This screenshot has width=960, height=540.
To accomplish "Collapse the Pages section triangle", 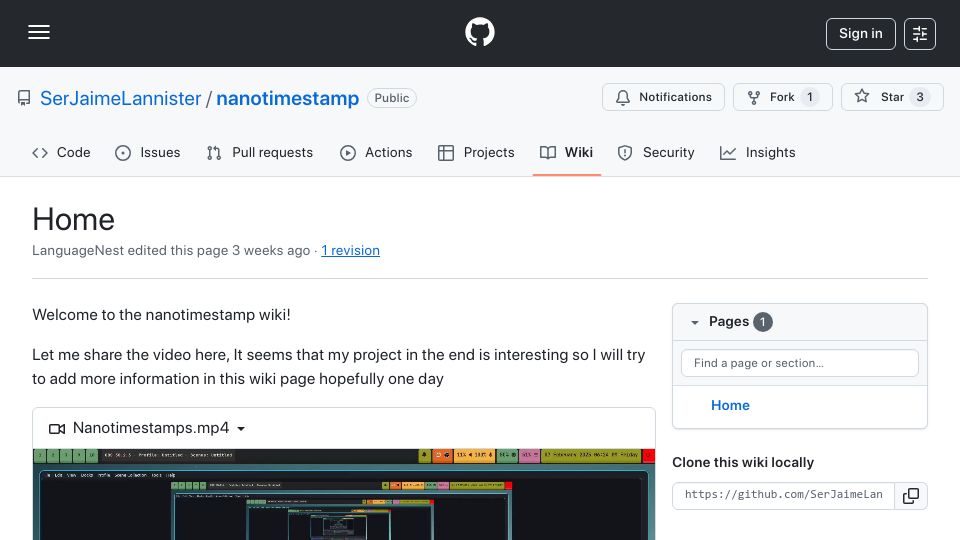I will pyautogui.click(x=694, y=322).
